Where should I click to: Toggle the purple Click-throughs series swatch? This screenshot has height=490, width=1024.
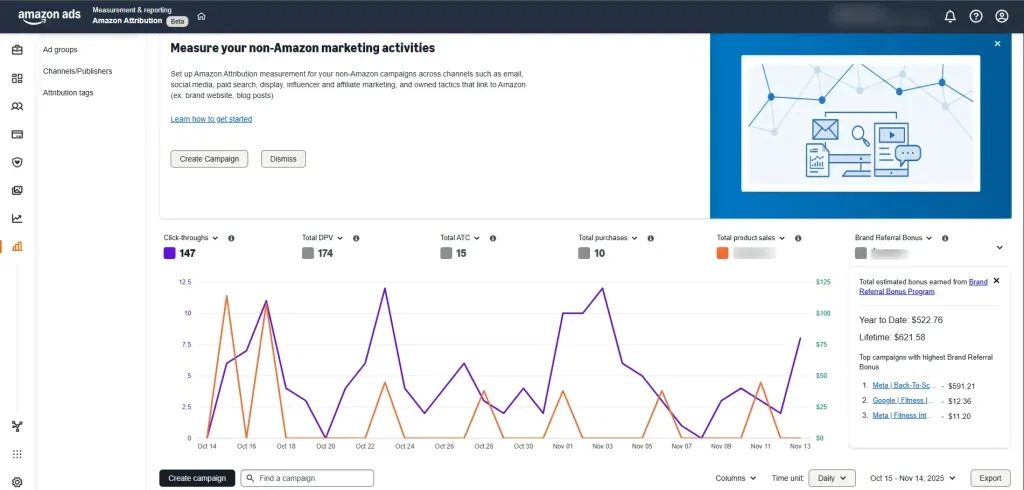tap(169, 253)
